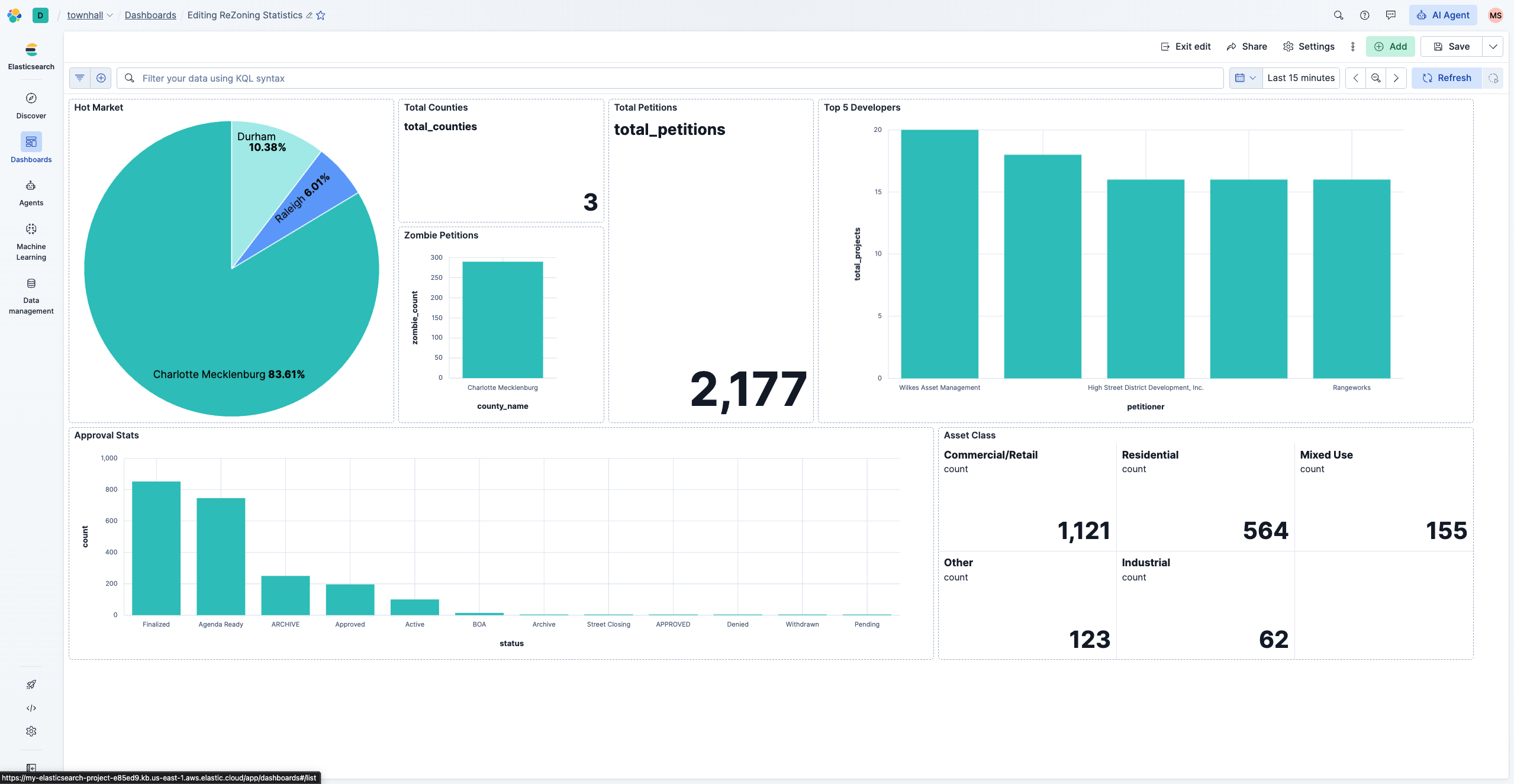Click the green Add button

(x=1390, y=47)
